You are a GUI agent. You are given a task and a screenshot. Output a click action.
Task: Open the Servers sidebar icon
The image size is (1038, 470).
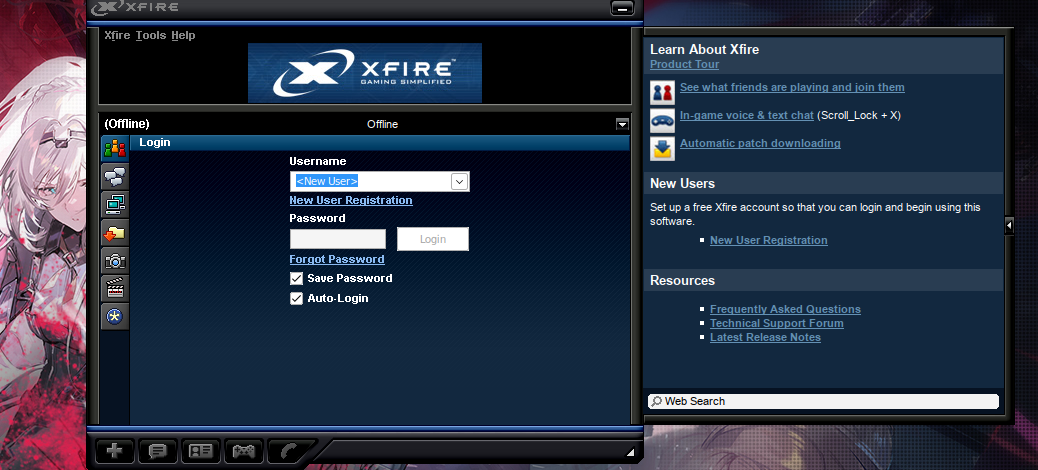(115, 205)
